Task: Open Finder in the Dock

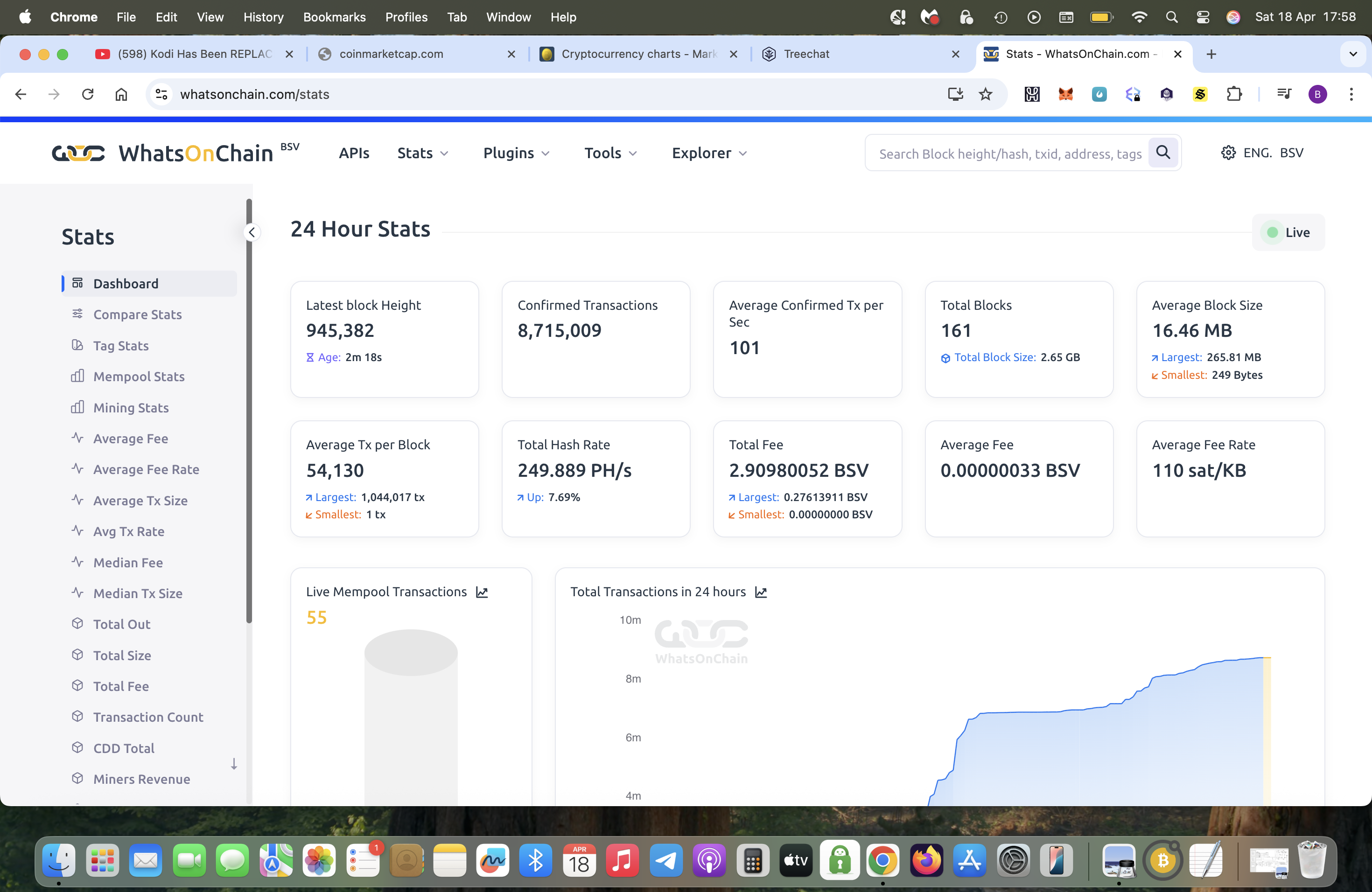Action: pos(59,861)
